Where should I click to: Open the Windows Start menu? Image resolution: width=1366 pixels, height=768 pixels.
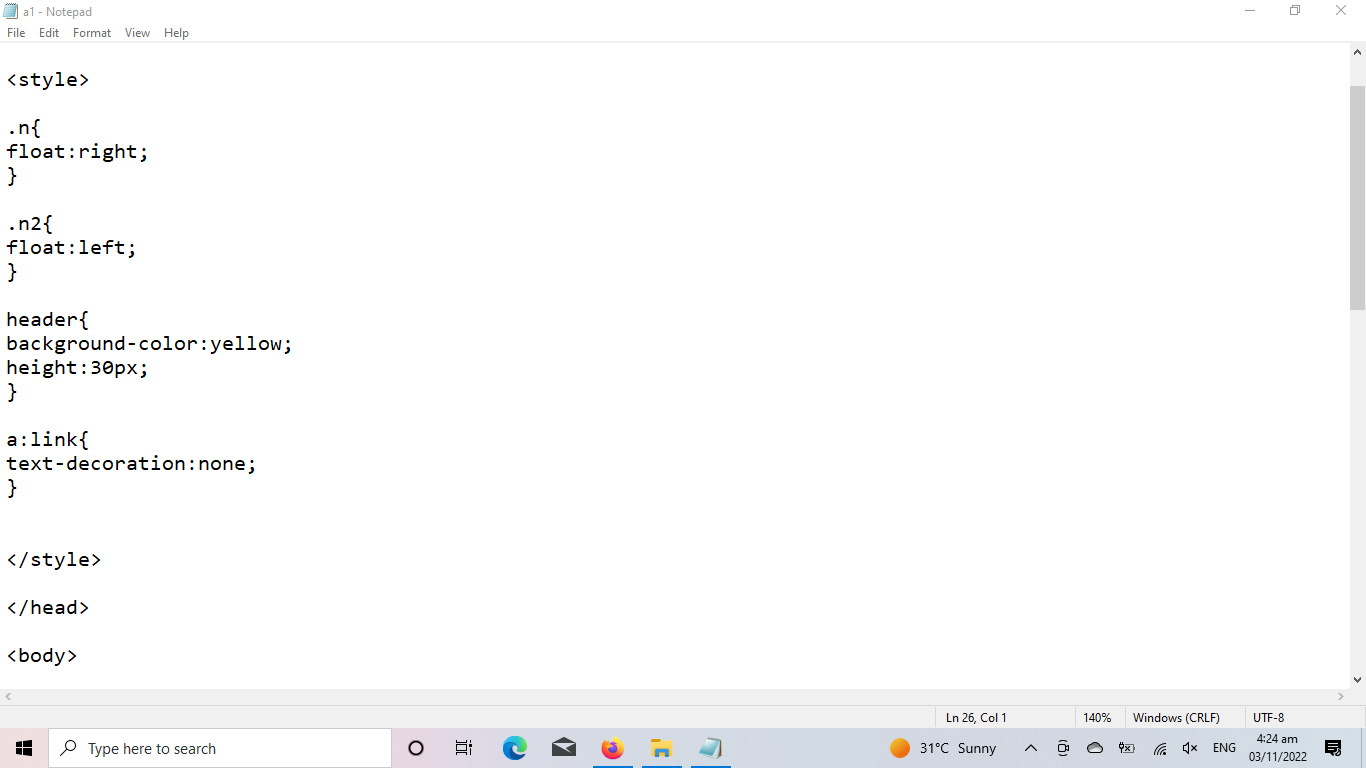pyautogui.click(x=24, y=748)
